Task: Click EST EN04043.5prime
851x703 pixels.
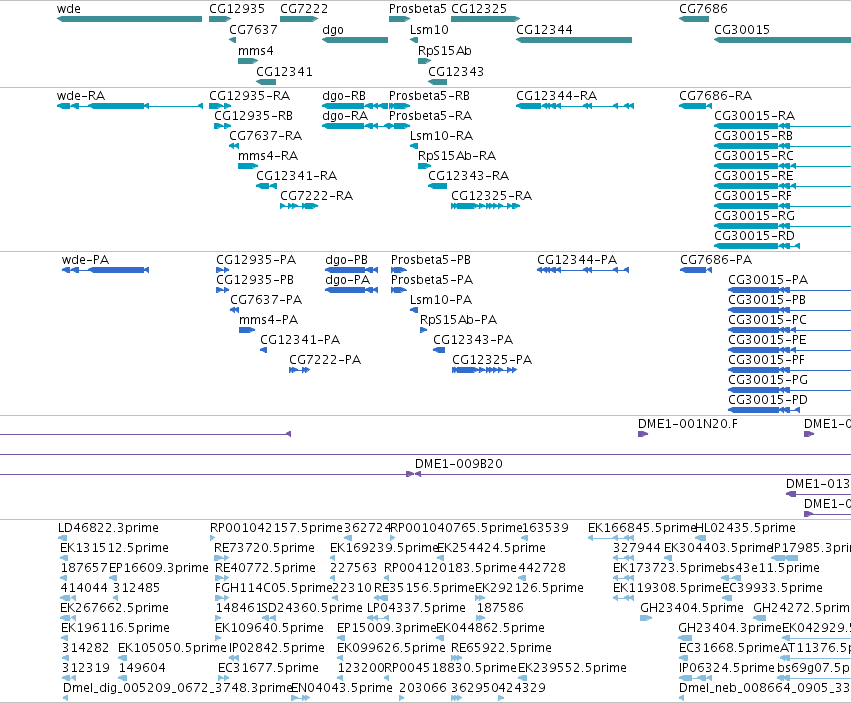Action: [301, 698]
